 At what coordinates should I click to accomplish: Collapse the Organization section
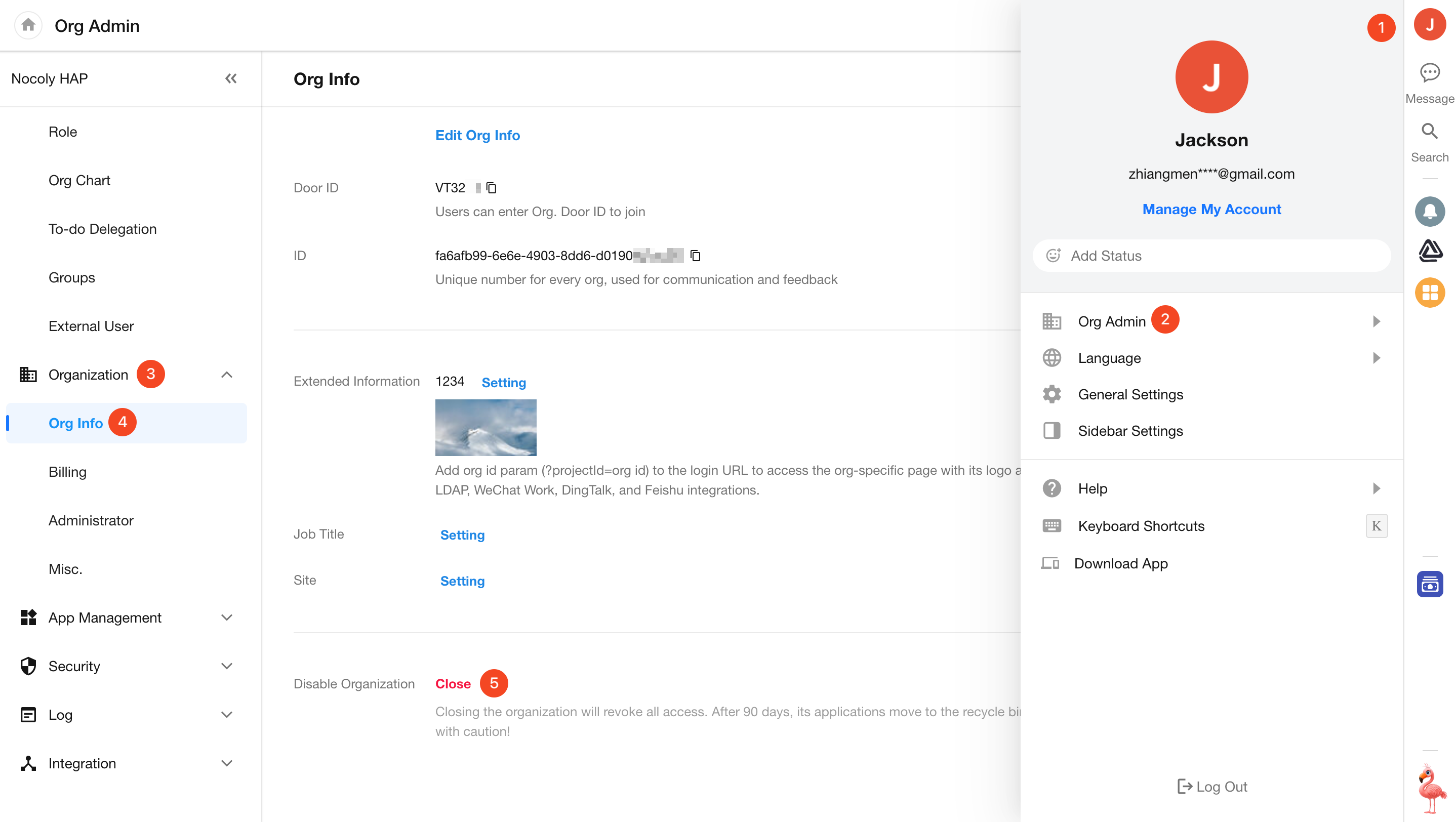227,375
